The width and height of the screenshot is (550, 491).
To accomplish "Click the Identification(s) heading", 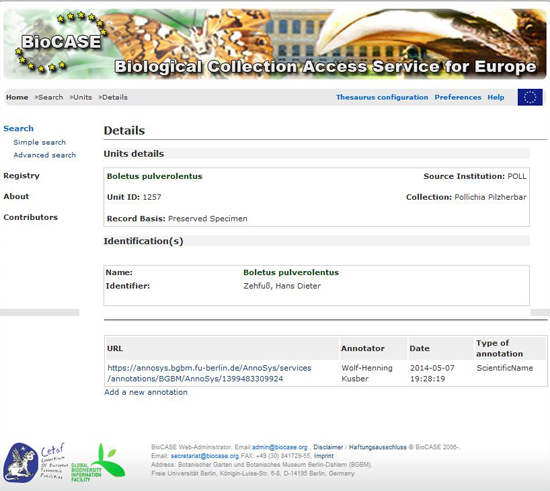I will click(x=143, y=241).
